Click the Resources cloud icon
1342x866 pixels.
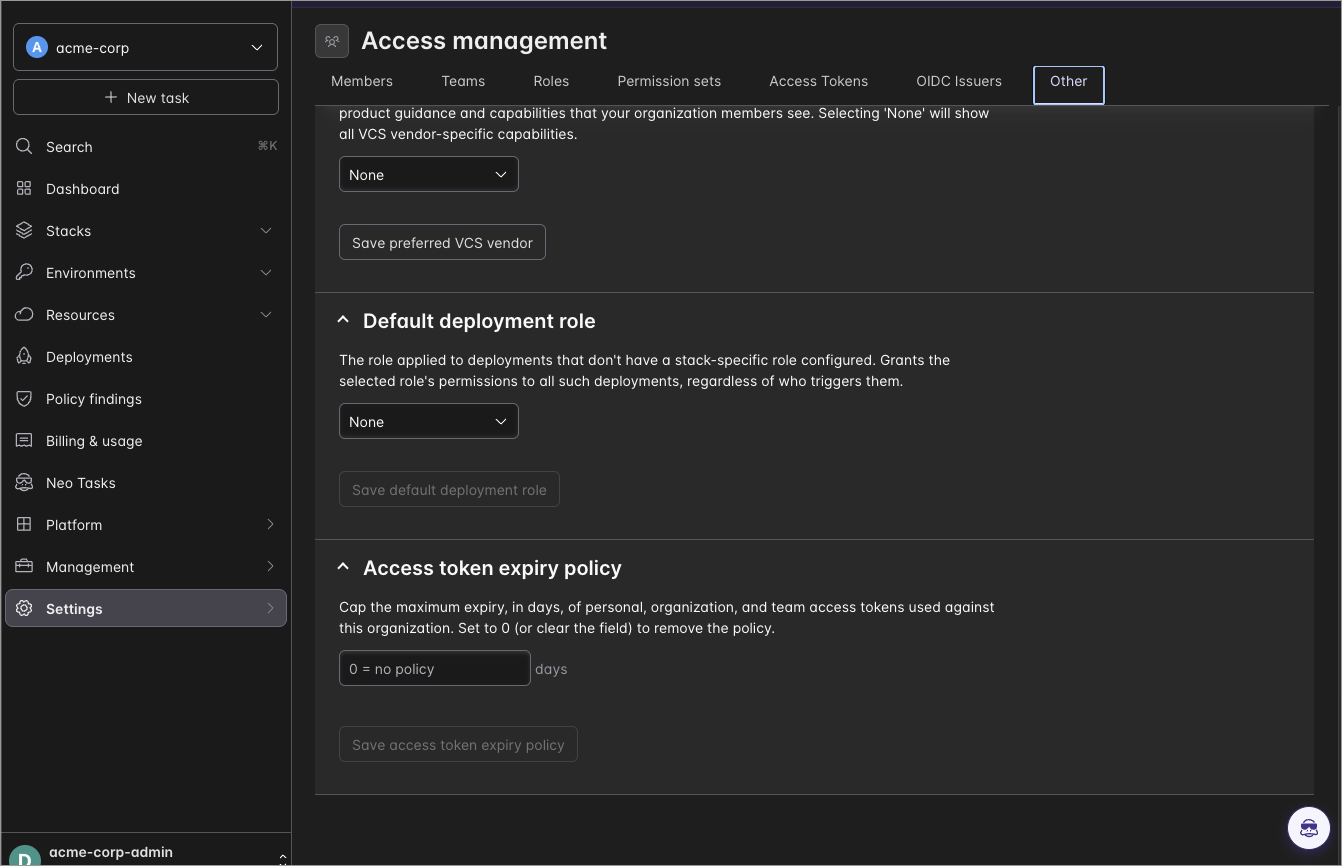coord(25,315)
